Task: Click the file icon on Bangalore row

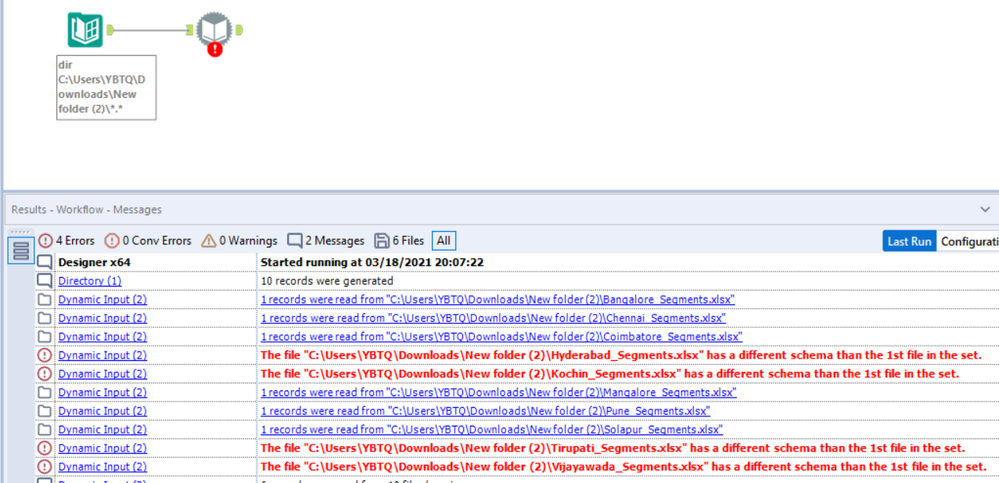Action: click(45, 299)
